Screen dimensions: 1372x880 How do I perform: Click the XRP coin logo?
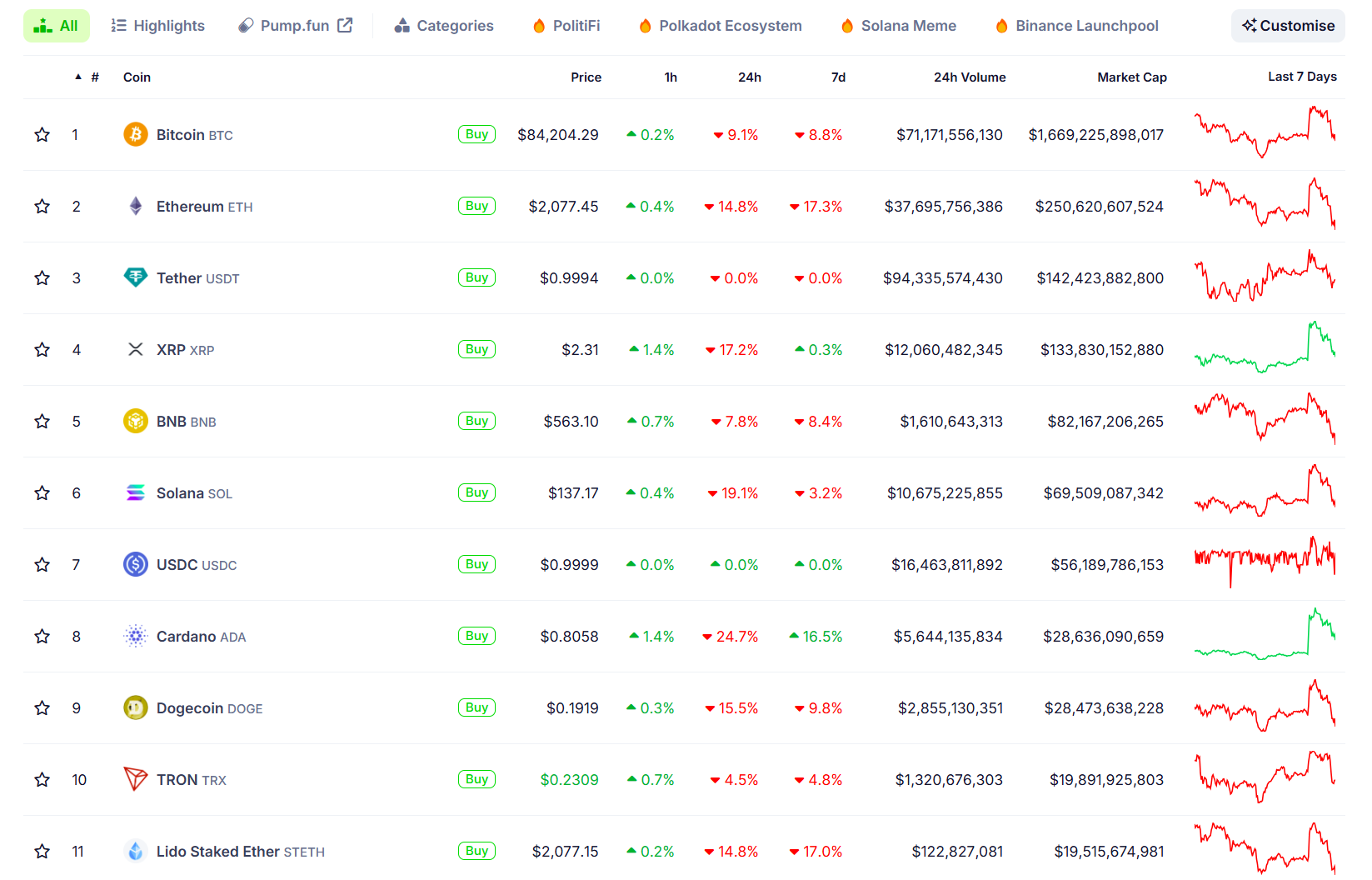click(136, 349)
